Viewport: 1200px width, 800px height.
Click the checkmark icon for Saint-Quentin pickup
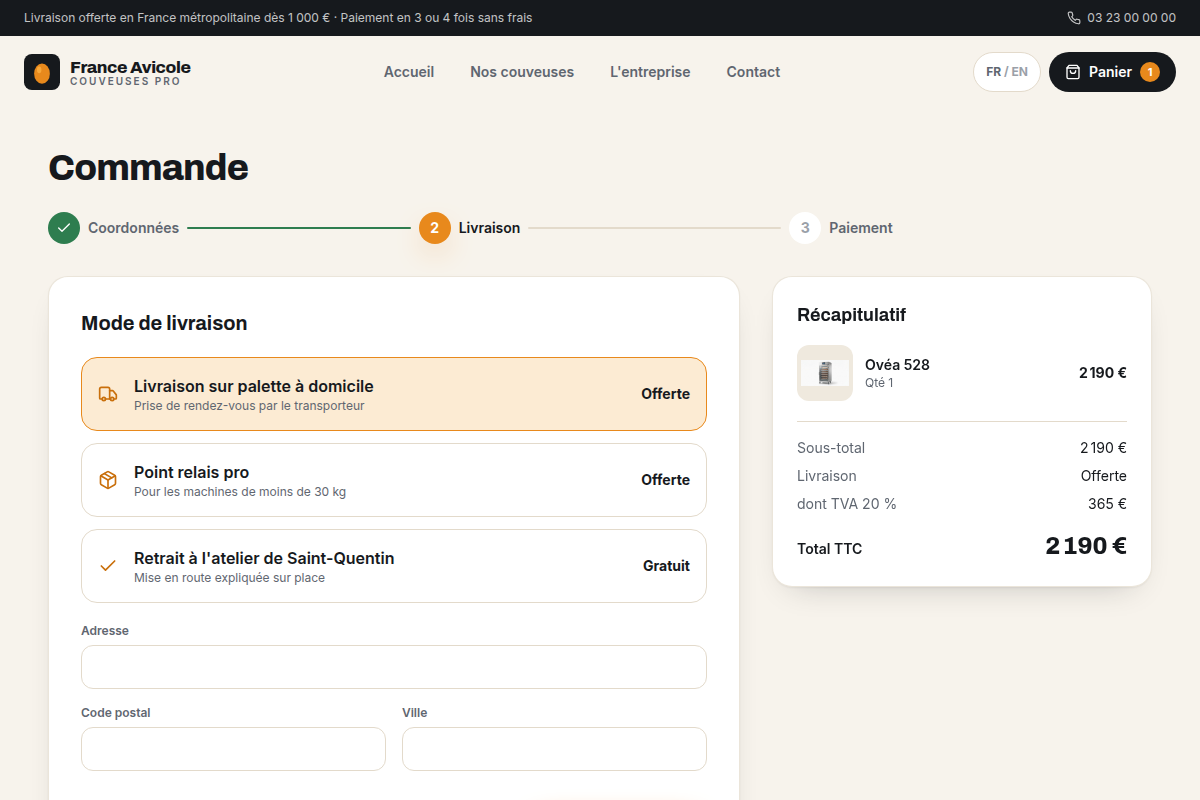108,566
